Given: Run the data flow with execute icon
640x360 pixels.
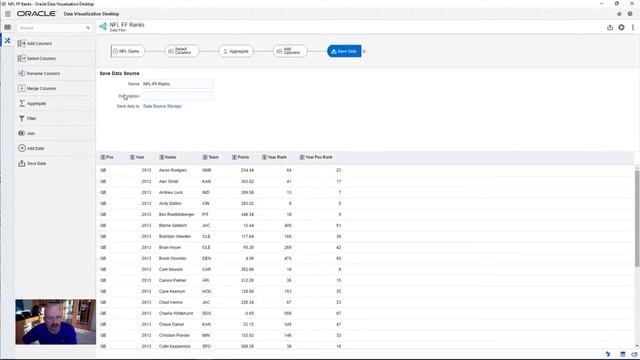Looking at the screenshot, I should pyautogui.click(x=621, y=27).
